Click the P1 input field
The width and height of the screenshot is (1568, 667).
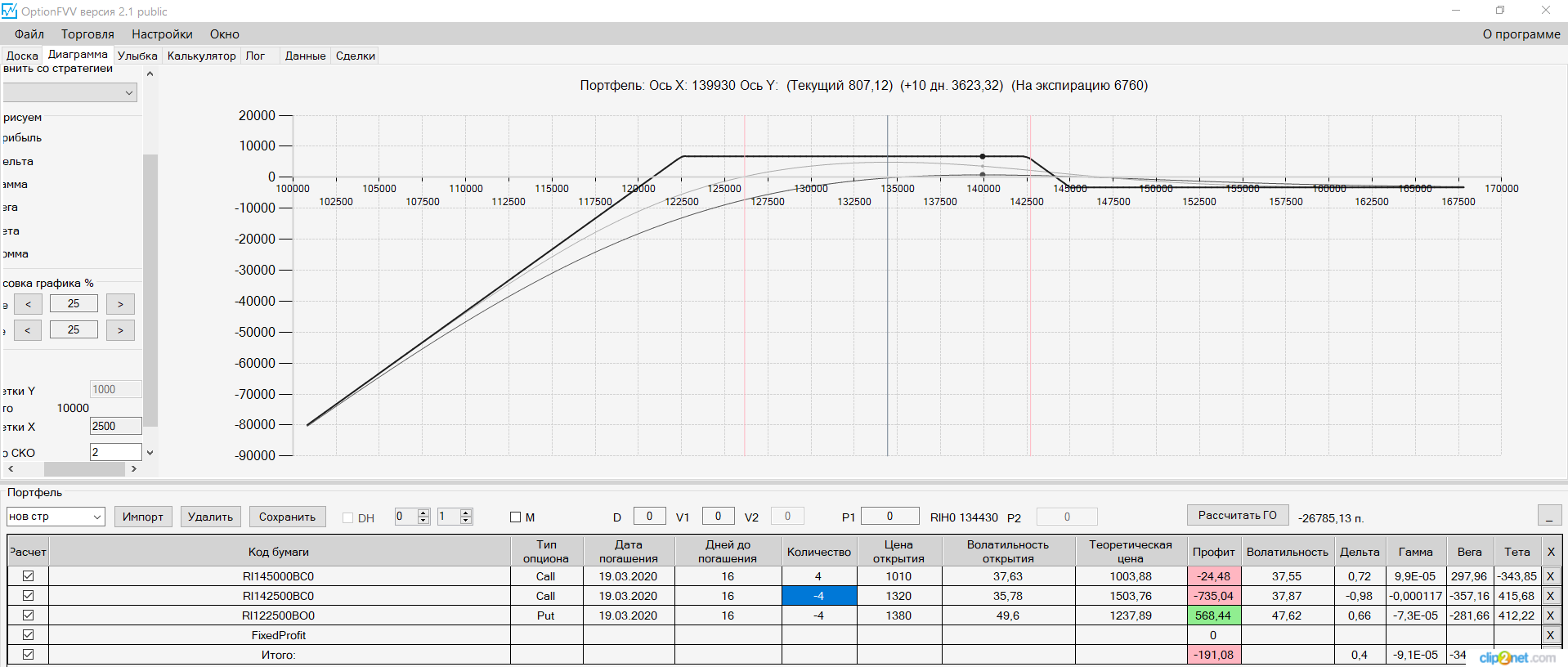coord(889,516)
